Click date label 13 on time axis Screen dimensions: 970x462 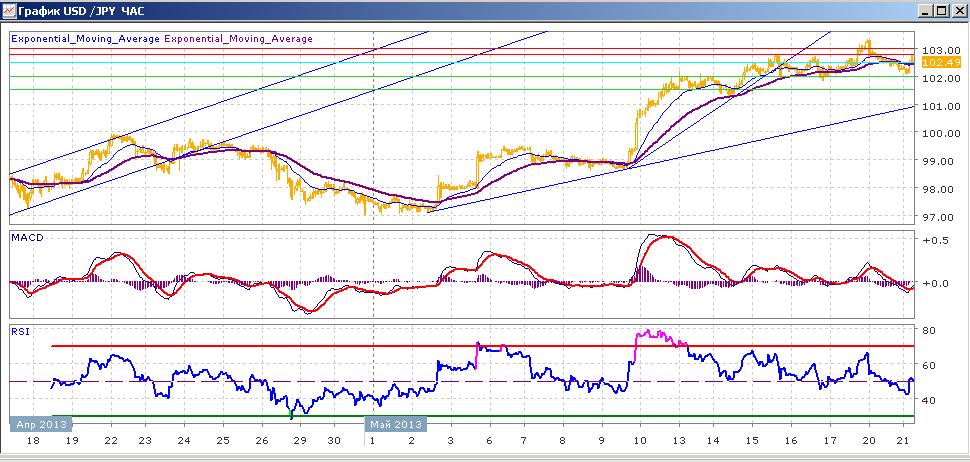coord(679,441)
